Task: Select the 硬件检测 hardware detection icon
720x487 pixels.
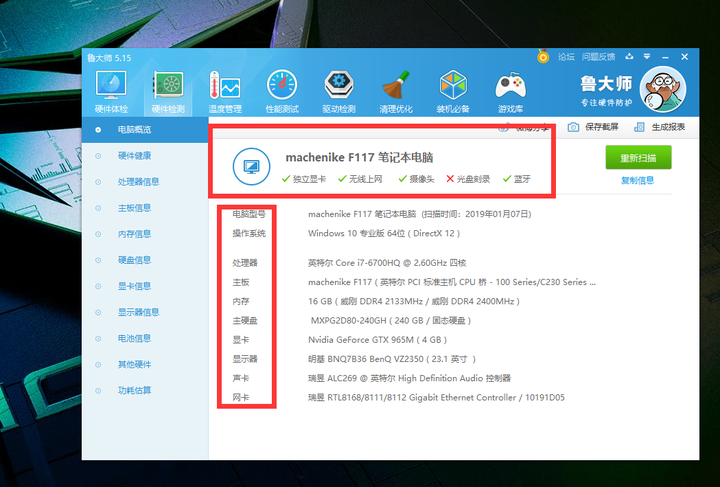Action: 168,92
